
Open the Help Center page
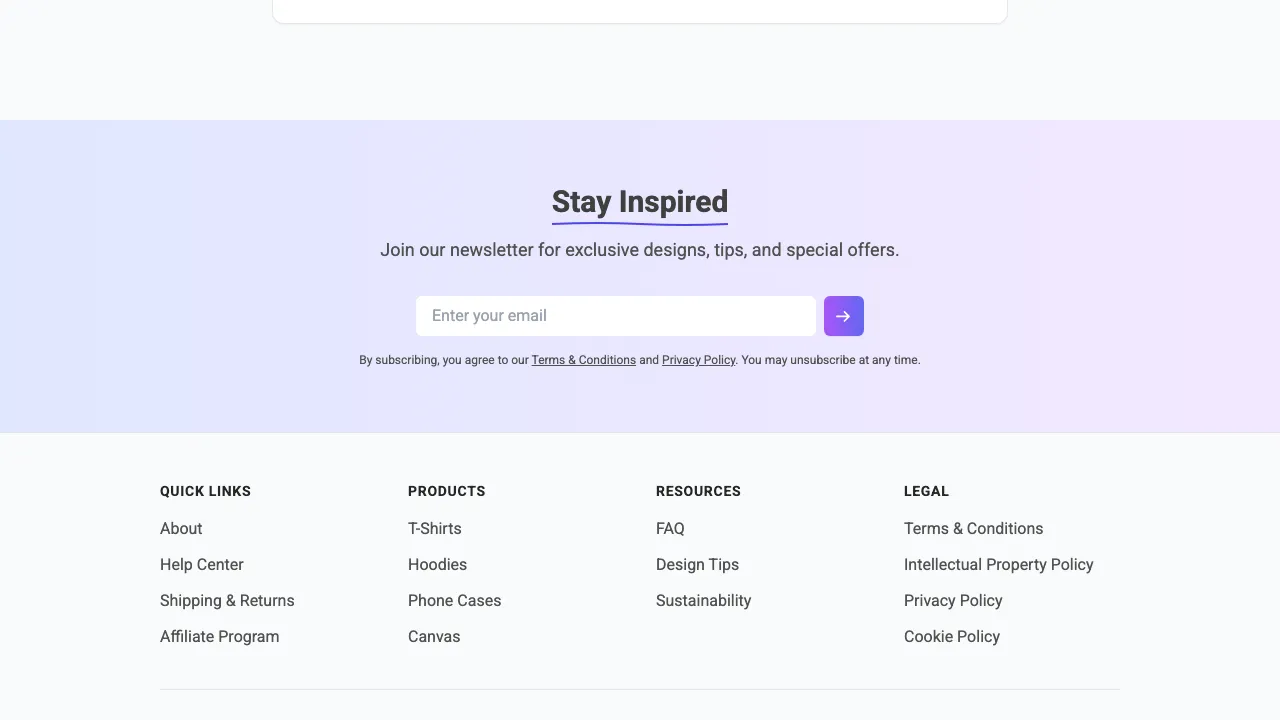coord(202,564)
